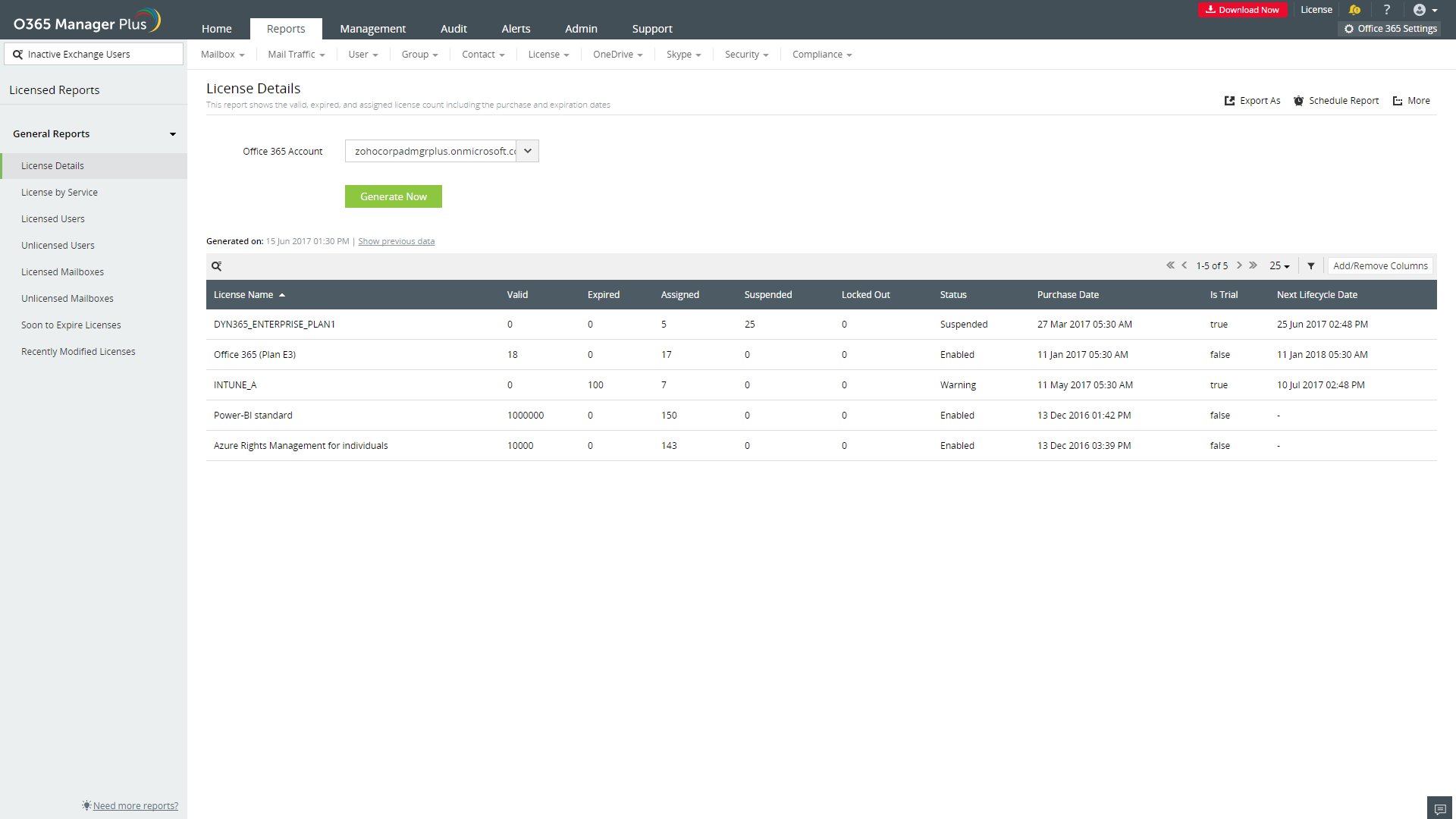This screenshot has height=819, width=1456.
Task: Switch to the Support tab
Action: tap(652, 29)
